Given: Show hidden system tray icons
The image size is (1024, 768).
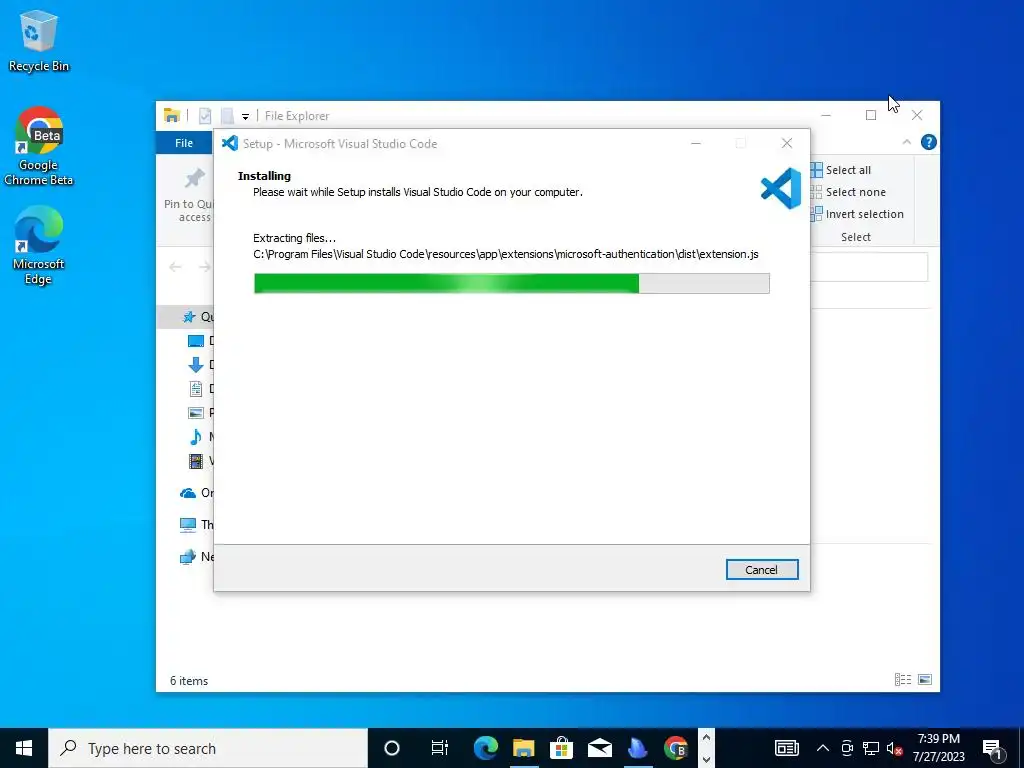Looking at the screenshot, I should point(823,748).
